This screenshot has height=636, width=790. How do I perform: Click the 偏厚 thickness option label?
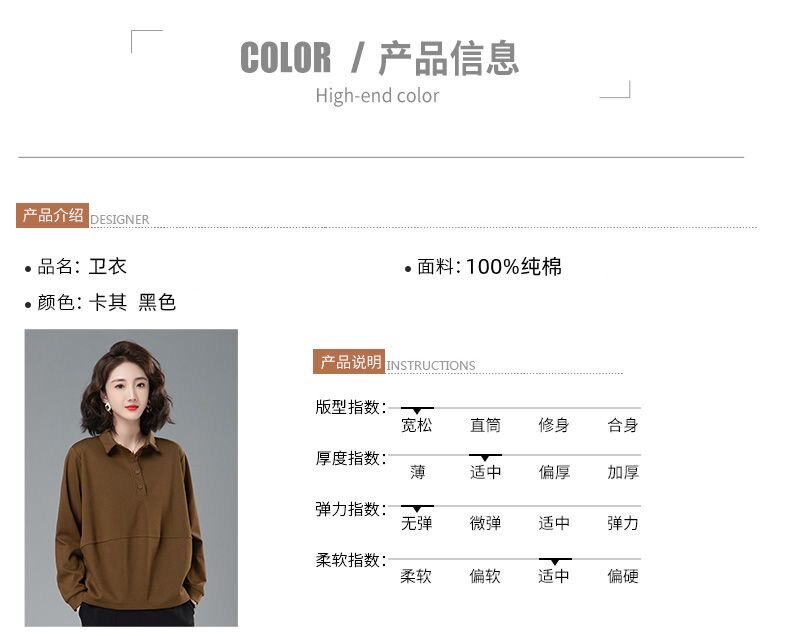(554, 472)
